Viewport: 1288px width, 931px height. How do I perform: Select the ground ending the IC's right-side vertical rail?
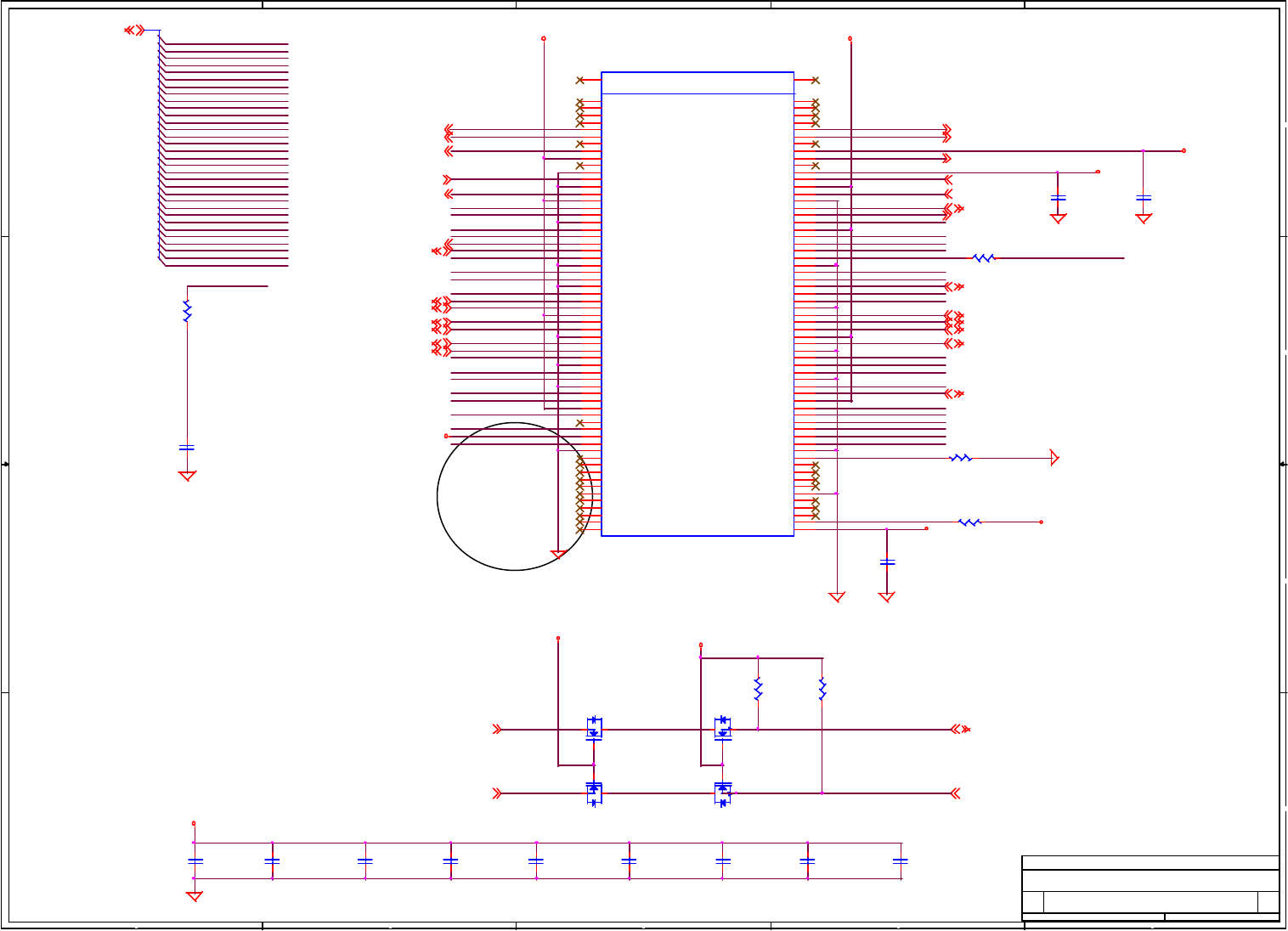(x=837, y=597)
